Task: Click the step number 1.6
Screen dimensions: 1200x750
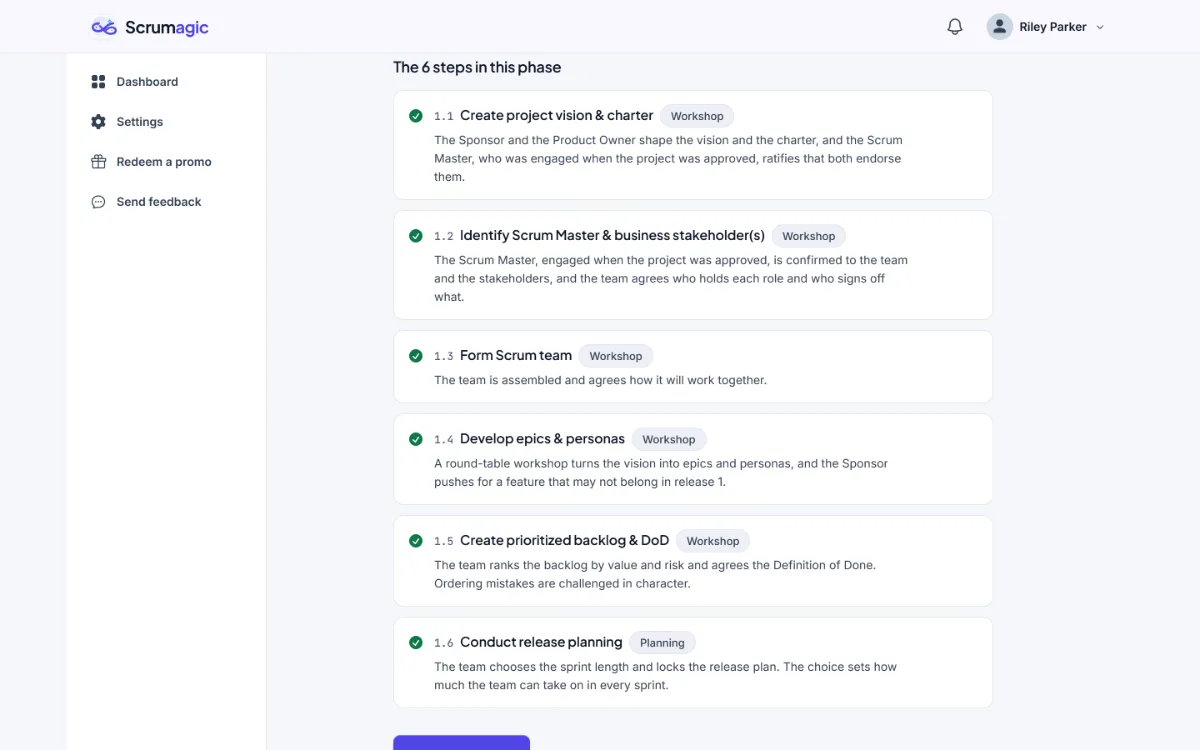Action: tap(444, 643)
